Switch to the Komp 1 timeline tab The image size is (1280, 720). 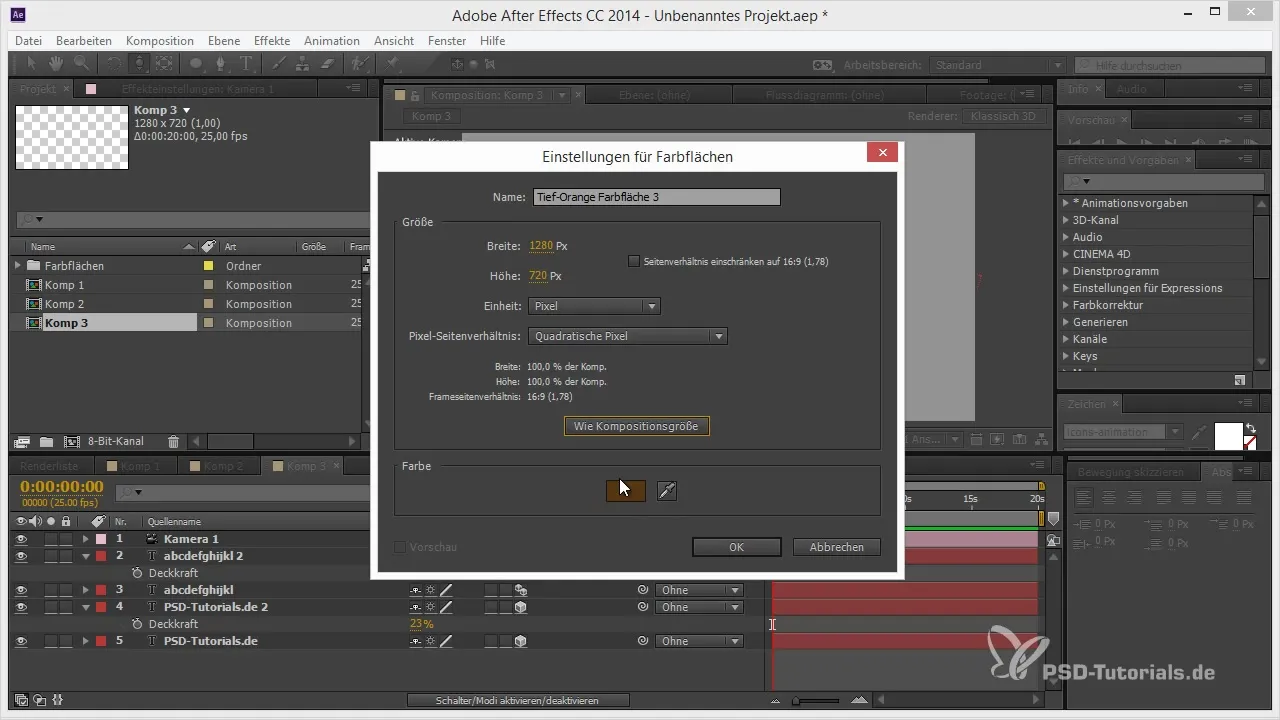[x=139, y=466]
